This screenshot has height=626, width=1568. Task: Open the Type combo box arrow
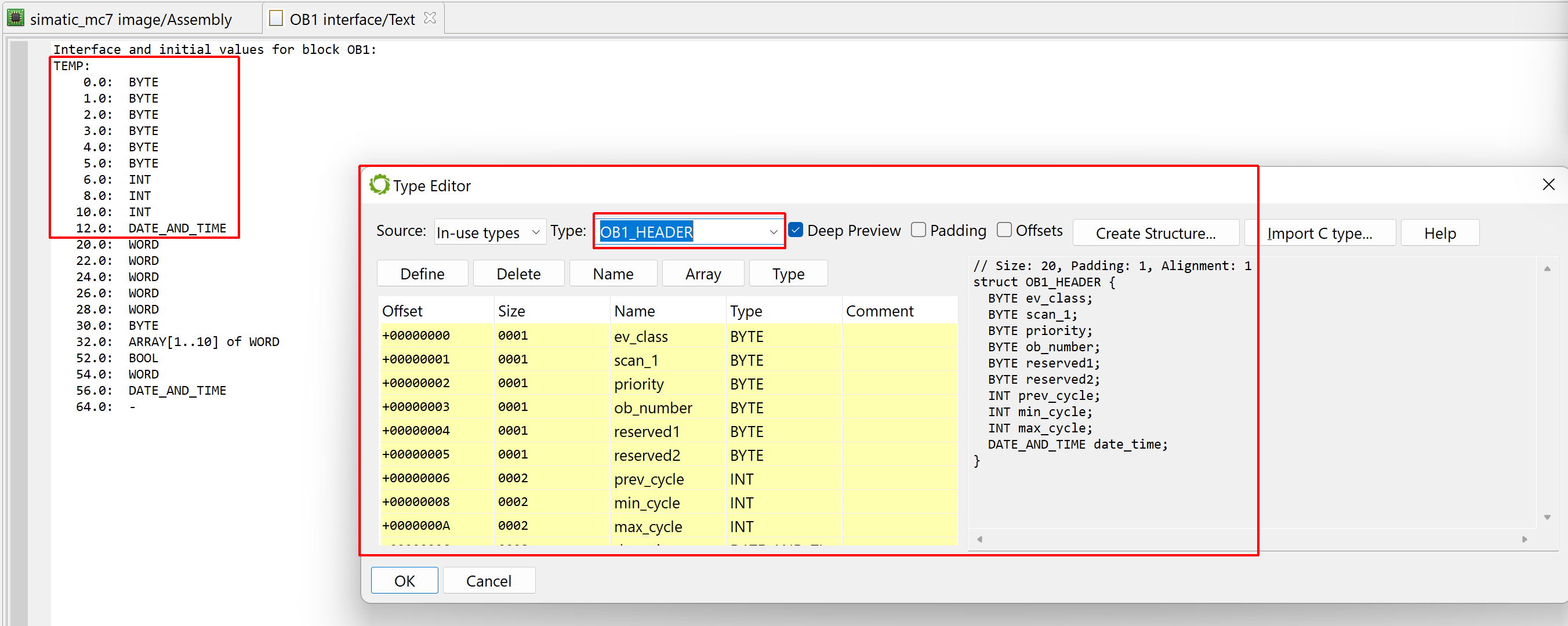click(x=773, y=232)
